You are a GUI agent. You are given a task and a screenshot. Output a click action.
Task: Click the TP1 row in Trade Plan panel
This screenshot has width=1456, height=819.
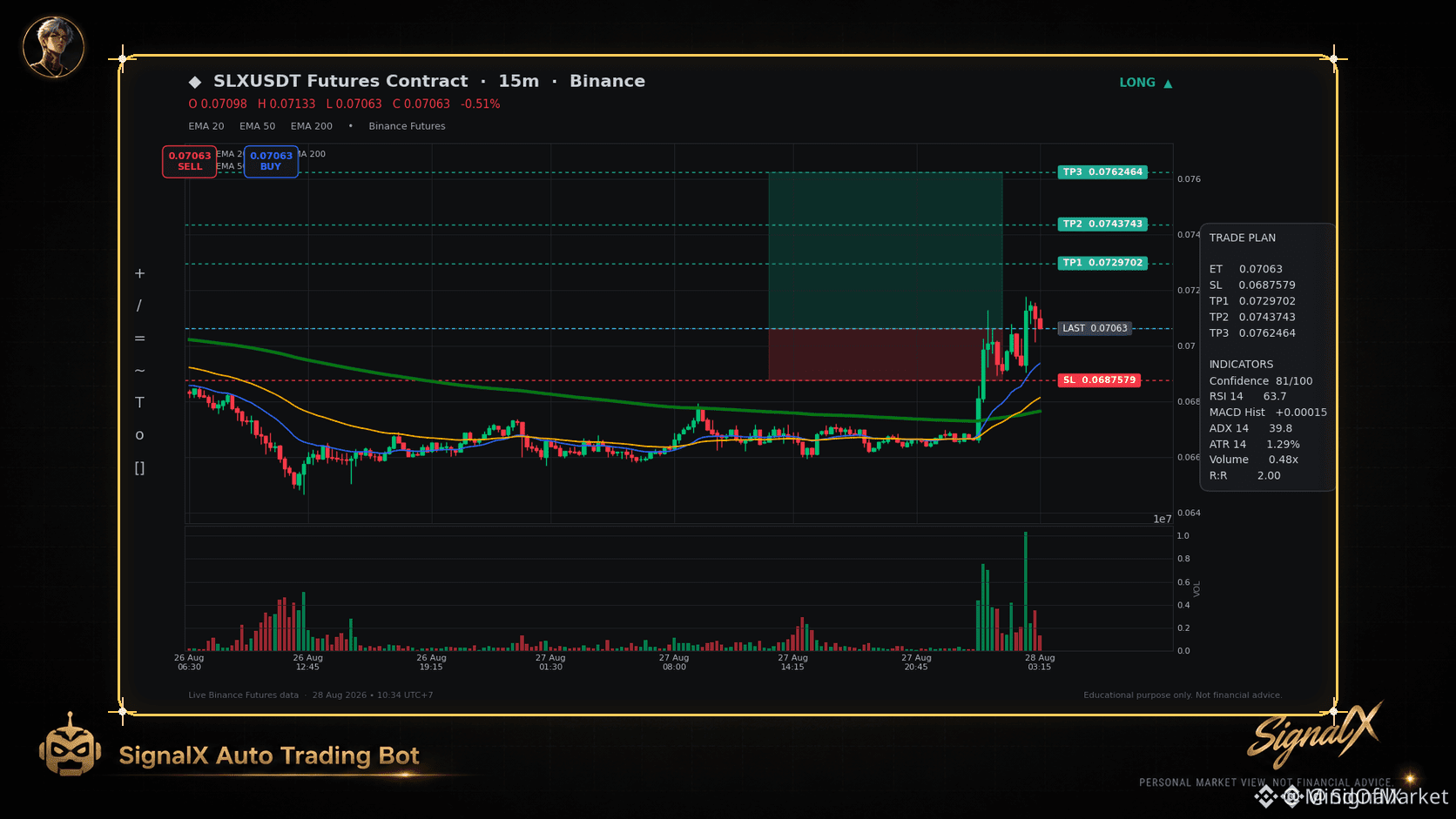tap(1252, 301)
